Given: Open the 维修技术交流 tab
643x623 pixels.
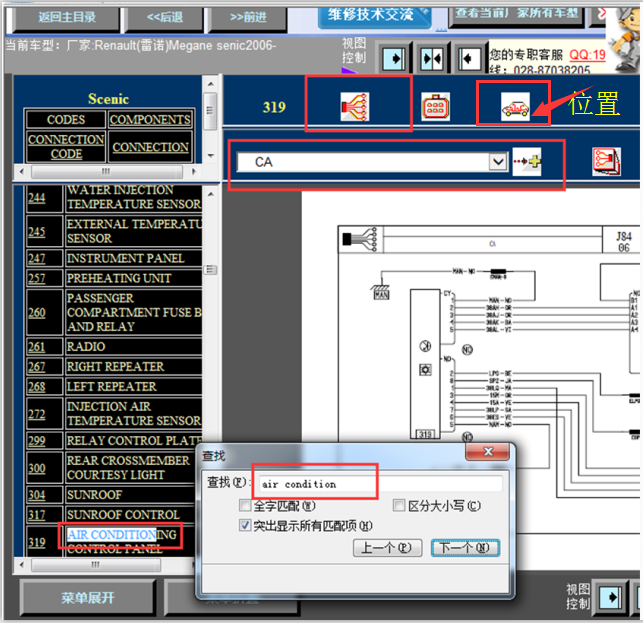Looking at the screenshot, I should [x=374, y=16].
